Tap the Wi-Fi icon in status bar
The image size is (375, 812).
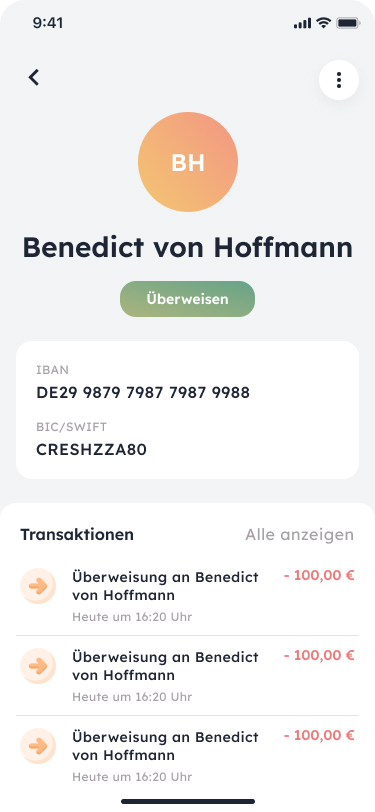click(324, 23)
